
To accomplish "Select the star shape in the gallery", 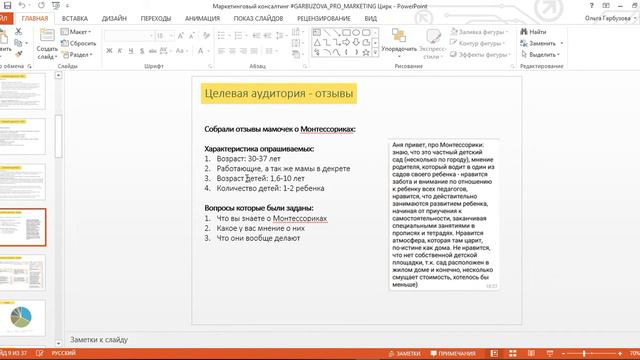I will tap(366, 52).
